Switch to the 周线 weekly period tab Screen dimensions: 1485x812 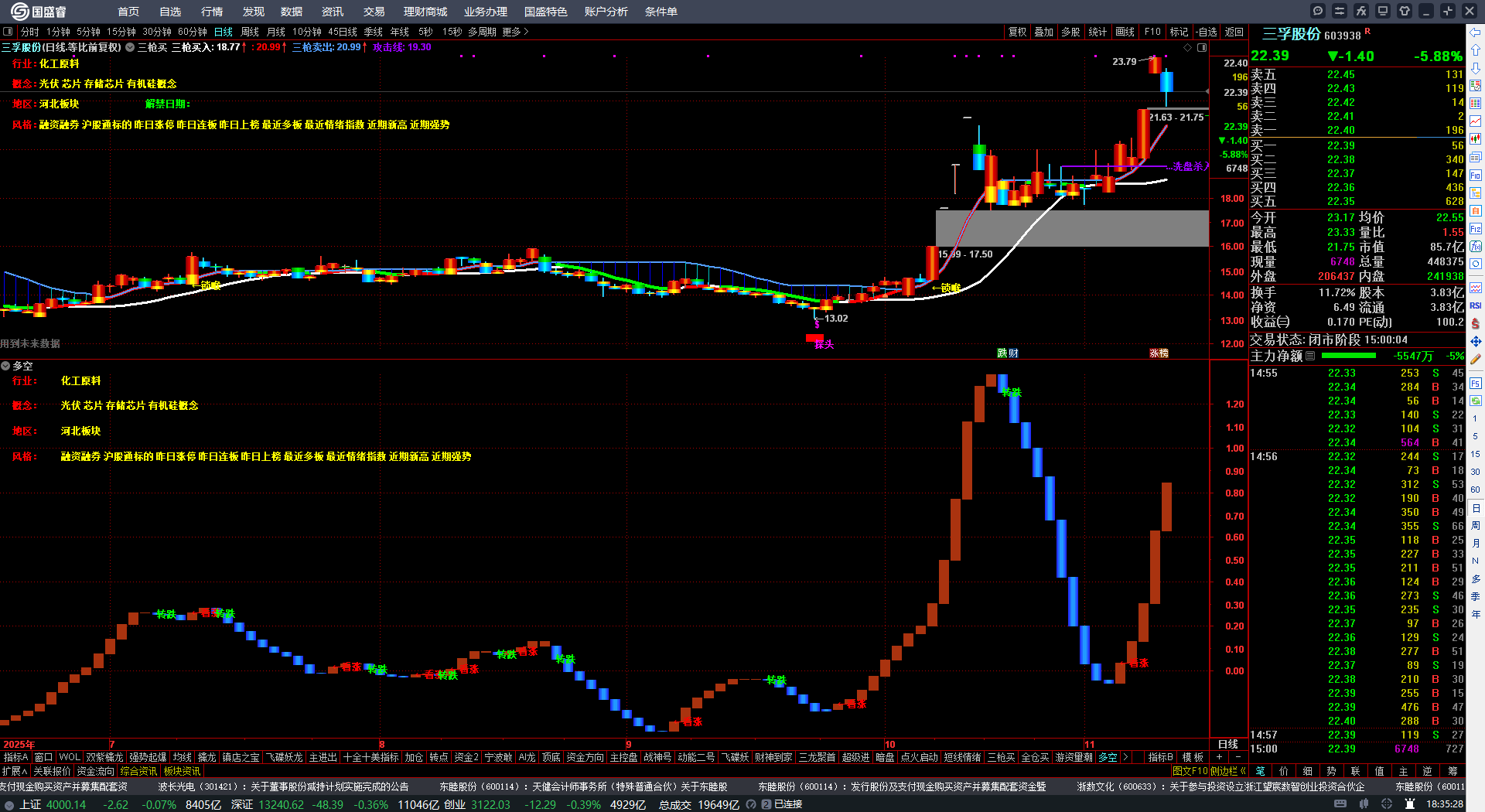coord(250,32)
